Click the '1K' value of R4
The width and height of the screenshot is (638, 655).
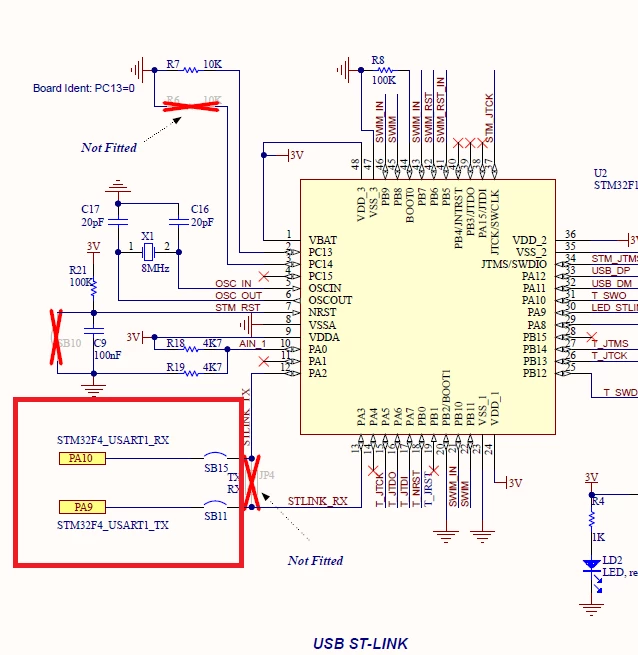click(598, 537)
